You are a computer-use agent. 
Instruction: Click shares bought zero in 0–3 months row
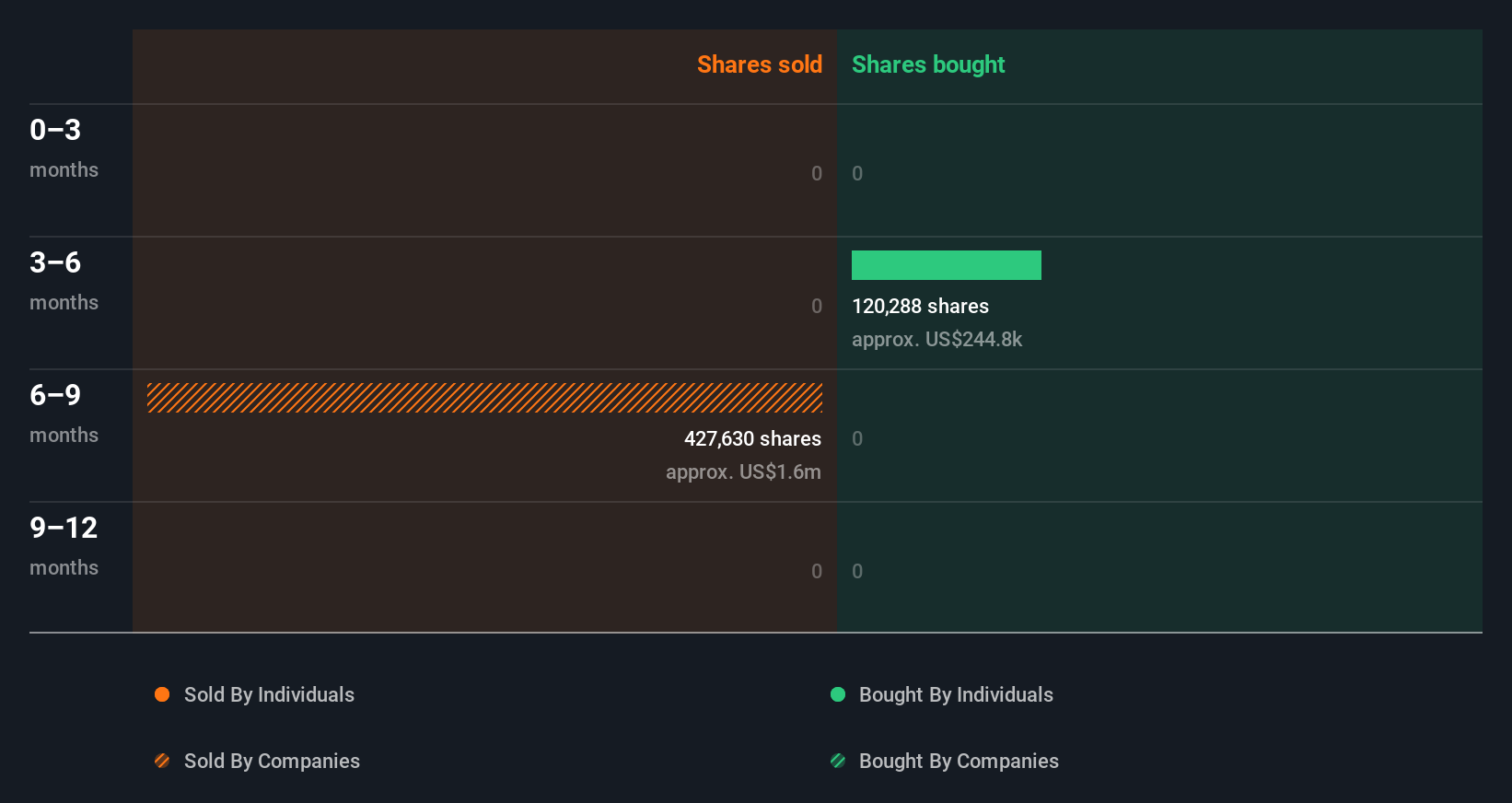(857, 173)
